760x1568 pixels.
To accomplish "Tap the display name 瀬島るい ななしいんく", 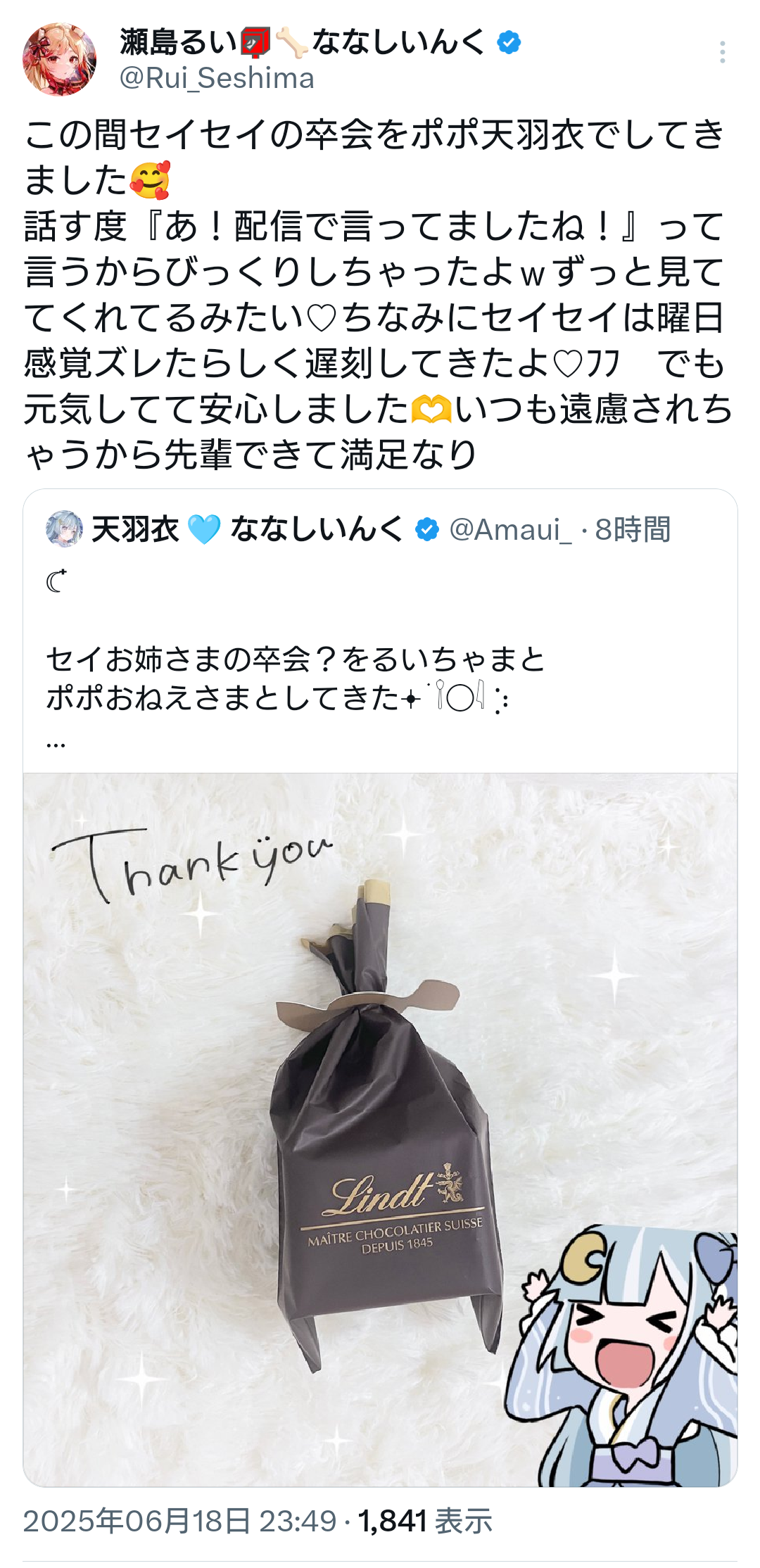I will 303,42.
